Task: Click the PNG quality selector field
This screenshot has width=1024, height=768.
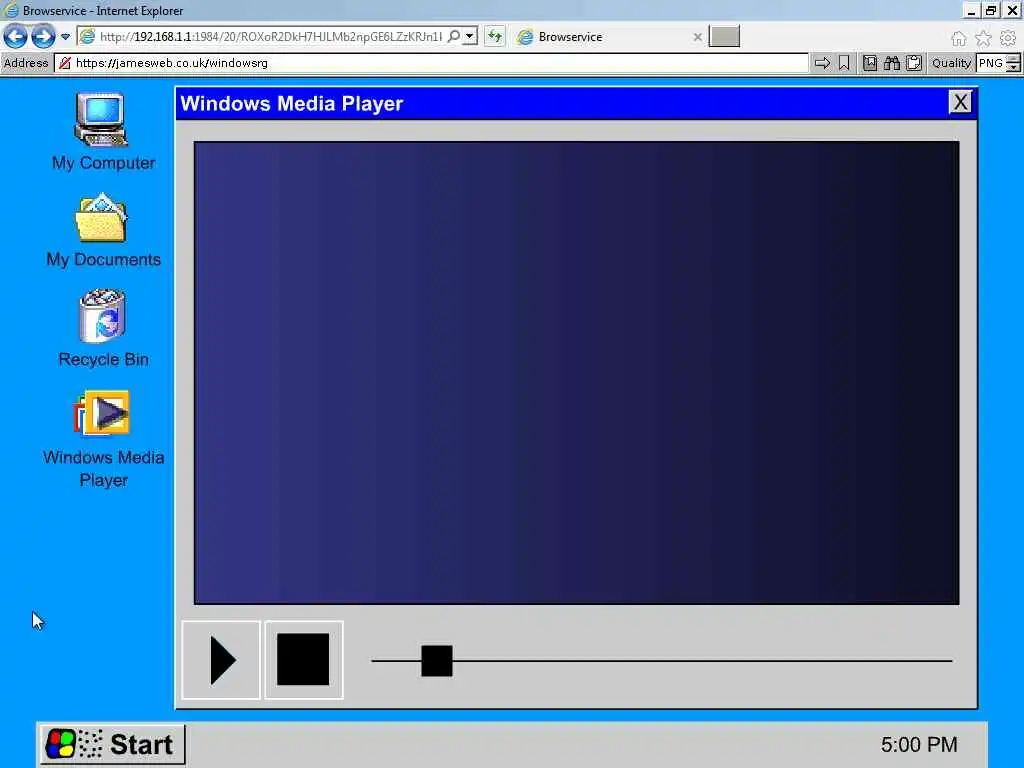Action: click(x=991, y=63)
